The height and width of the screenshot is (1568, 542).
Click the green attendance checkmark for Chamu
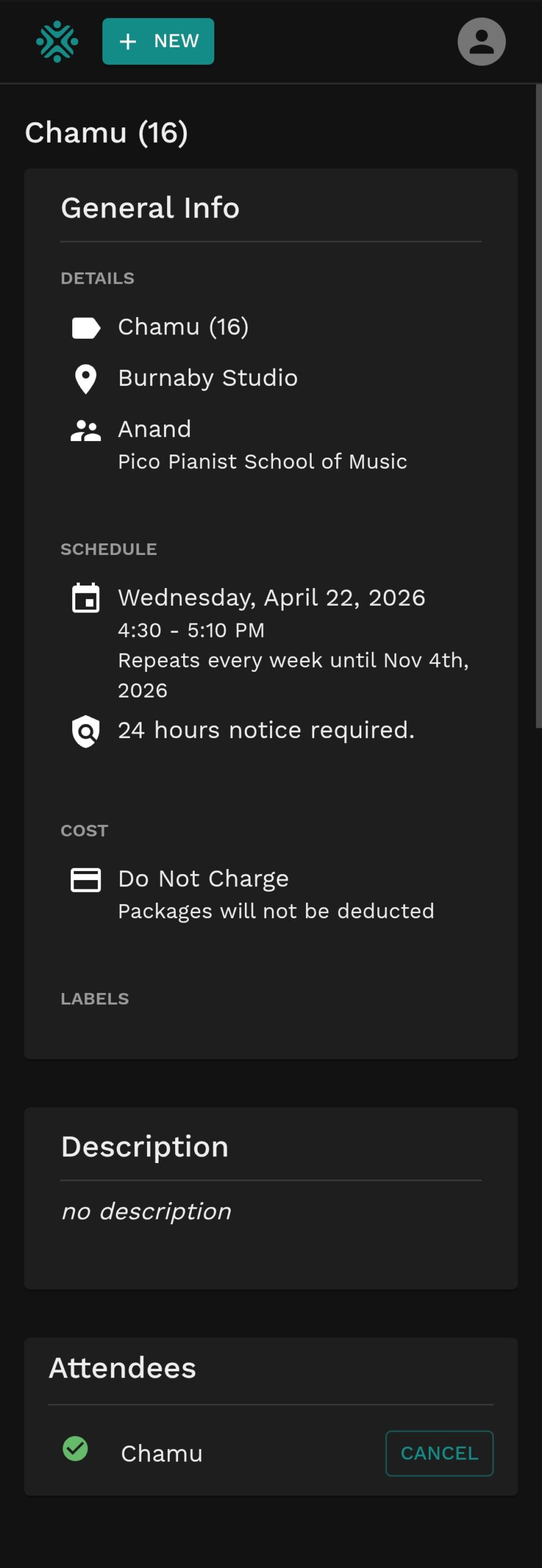tap(75, 1449)
